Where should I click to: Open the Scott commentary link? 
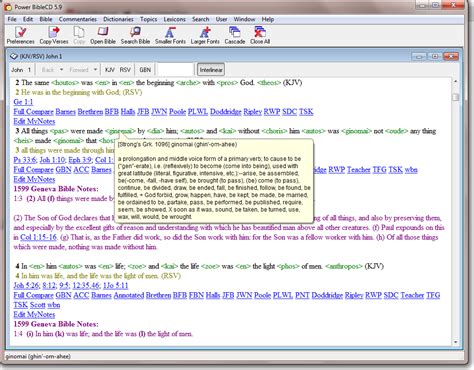coord(38,305)
